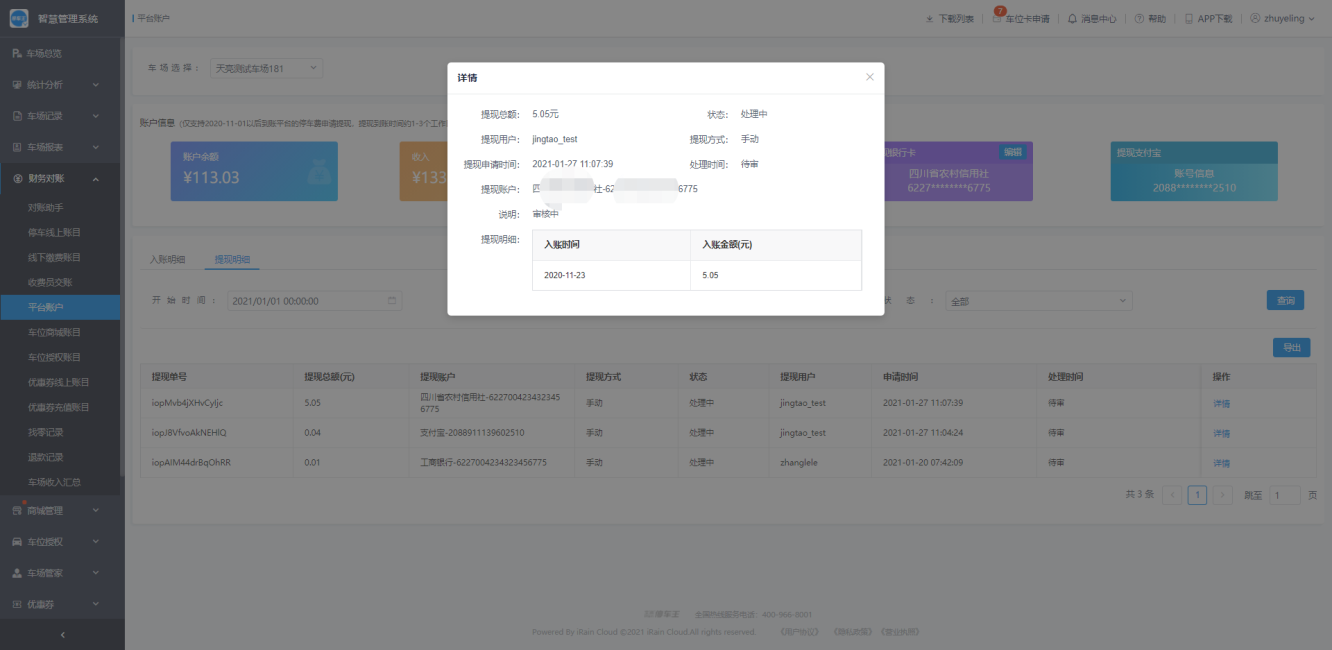1332x650 pixels.
Task: Click the 导出 export button
Action: pyautogui.click(x=1291, y=348)
